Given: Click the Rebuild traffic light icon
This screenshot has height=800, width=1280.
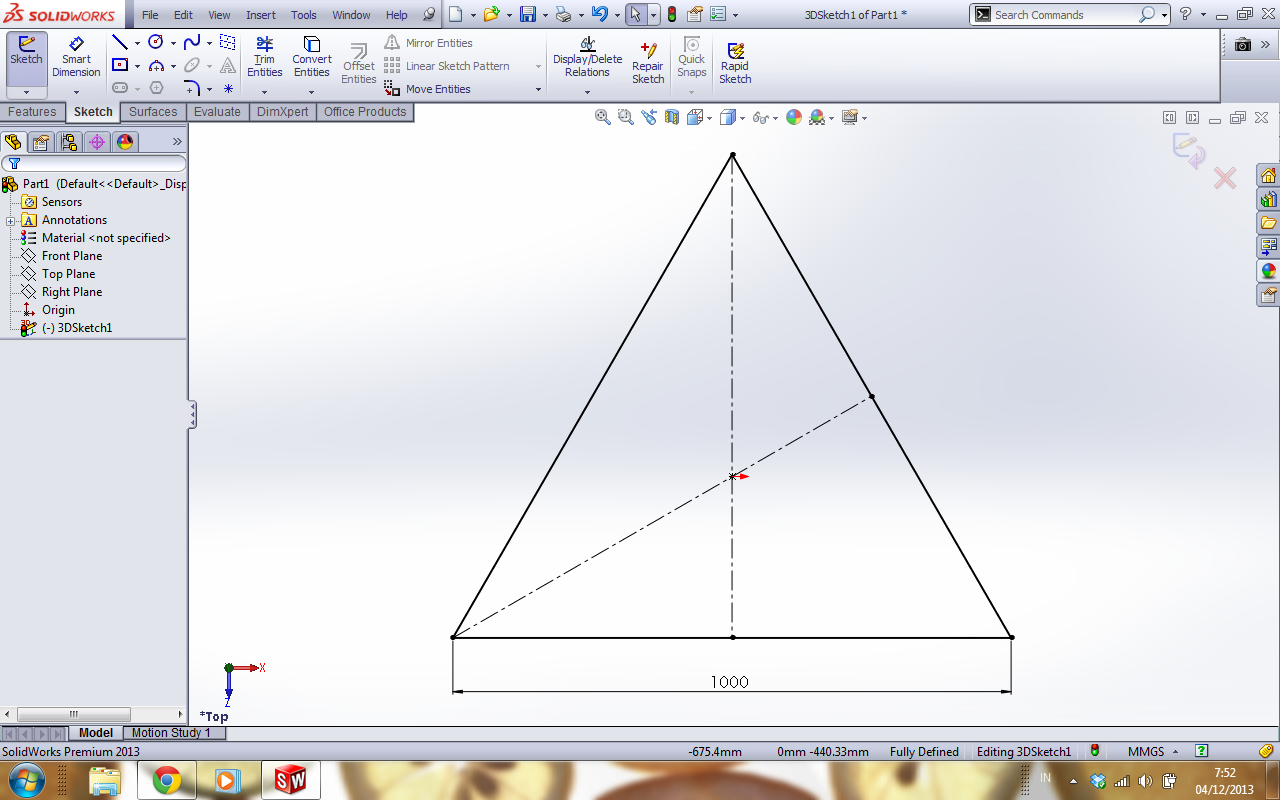Looking at the screenshot, I should [672, 14].
